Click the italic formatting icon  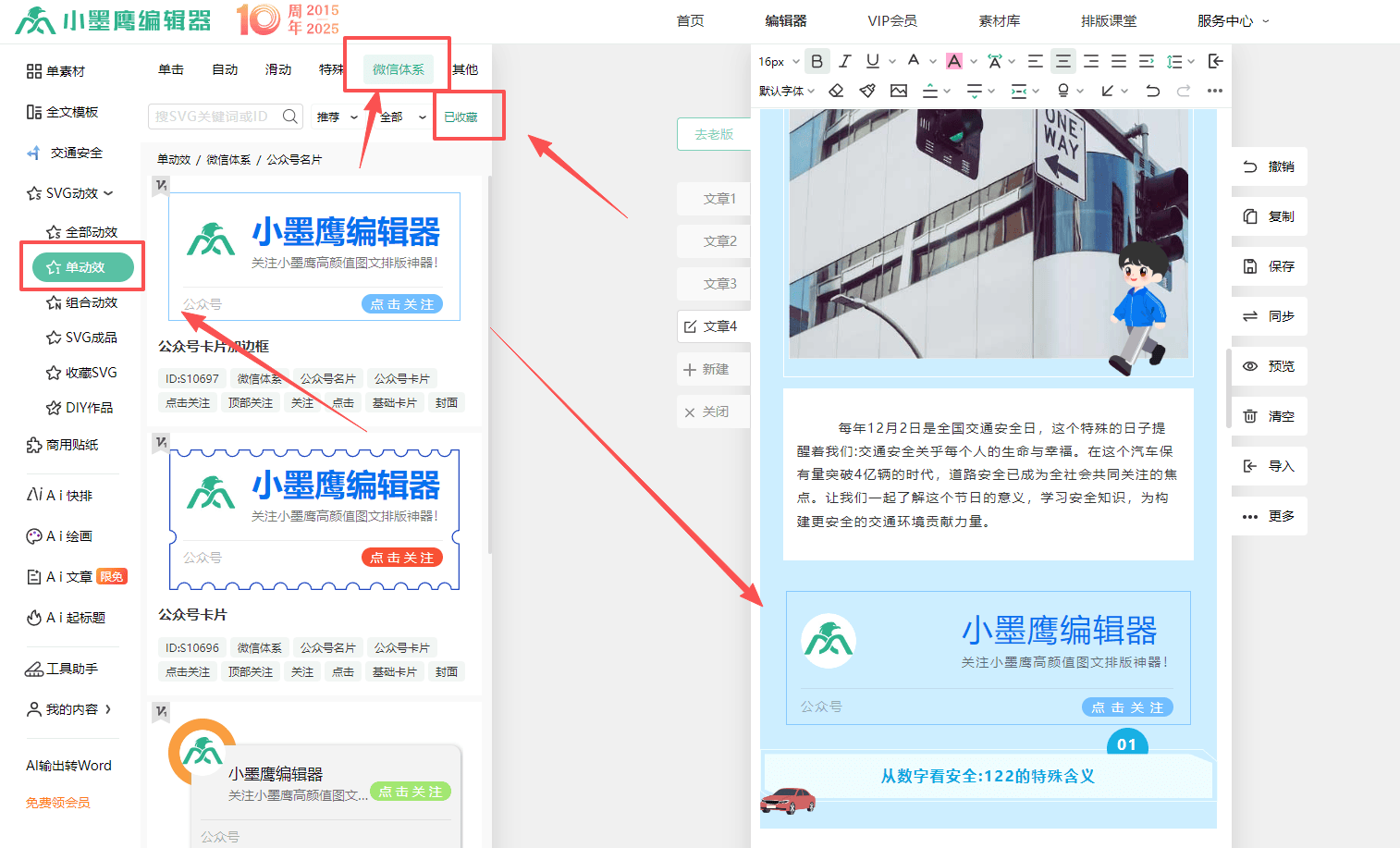point(845,61)
